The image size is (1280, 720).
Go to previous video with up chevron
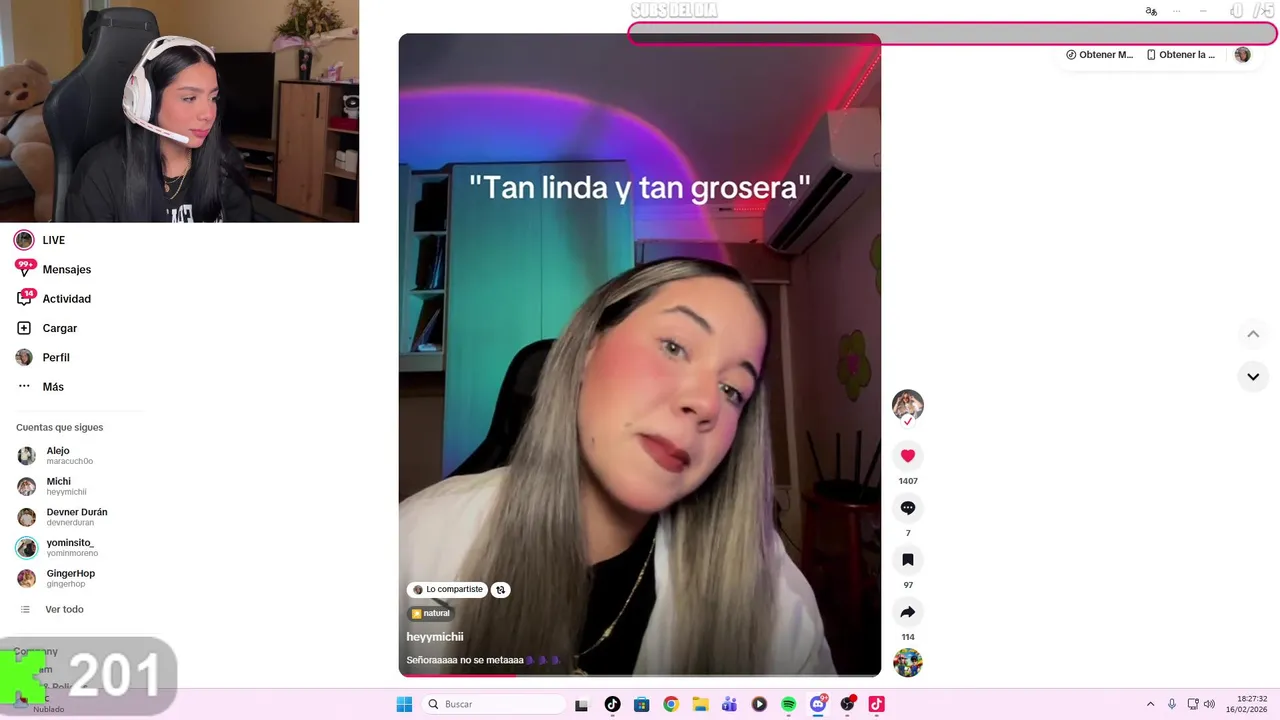pyautogui.click(x=1253, y=334)
